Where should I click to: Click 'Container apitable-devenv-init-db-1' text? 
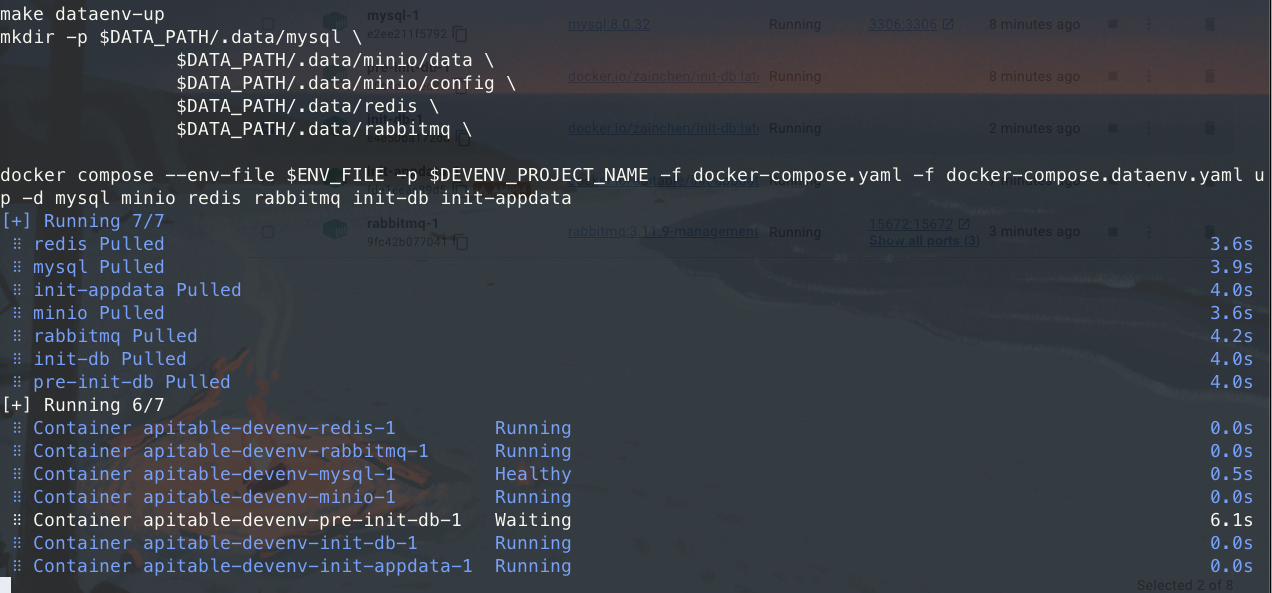pyautogui.click(x=225, y=543)
